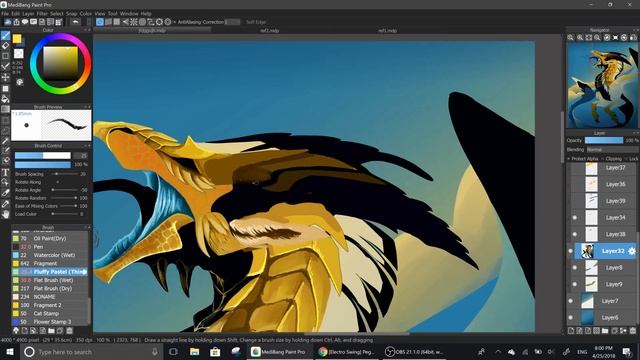
Task: Select the Select Pen tool
Action: click(x=5, y=151)
